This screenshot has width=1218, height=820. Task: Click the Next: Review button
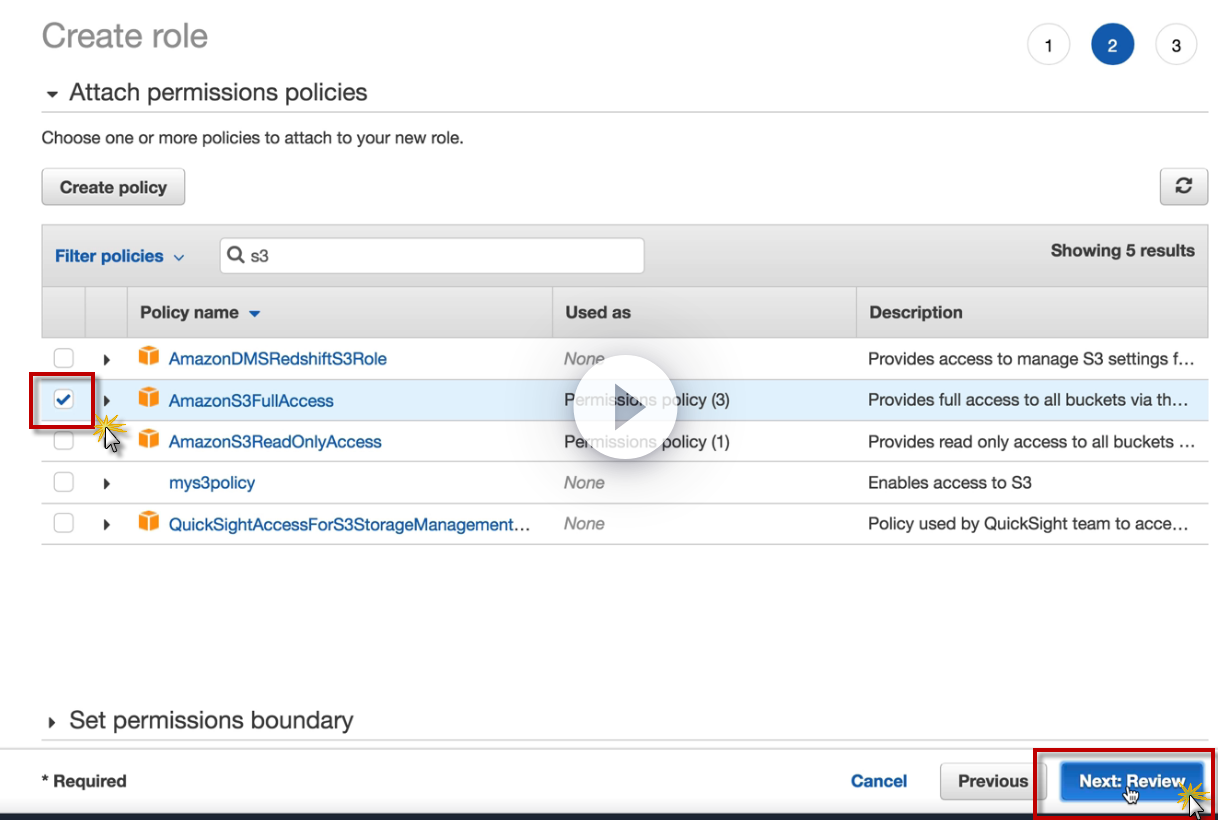coord(1131,781)
